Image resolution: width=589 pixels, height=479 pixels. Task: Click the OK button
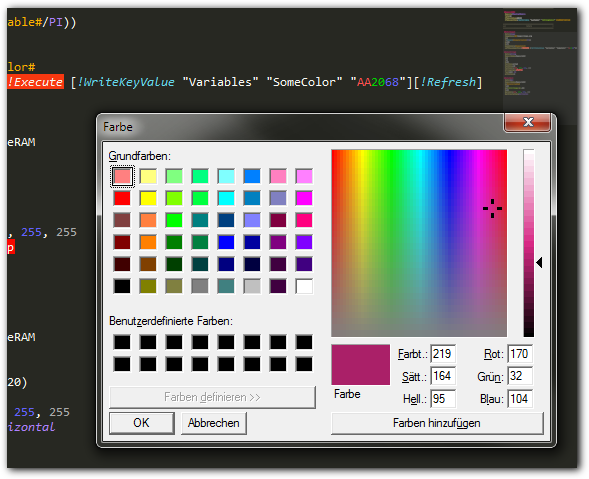[142, 423]
